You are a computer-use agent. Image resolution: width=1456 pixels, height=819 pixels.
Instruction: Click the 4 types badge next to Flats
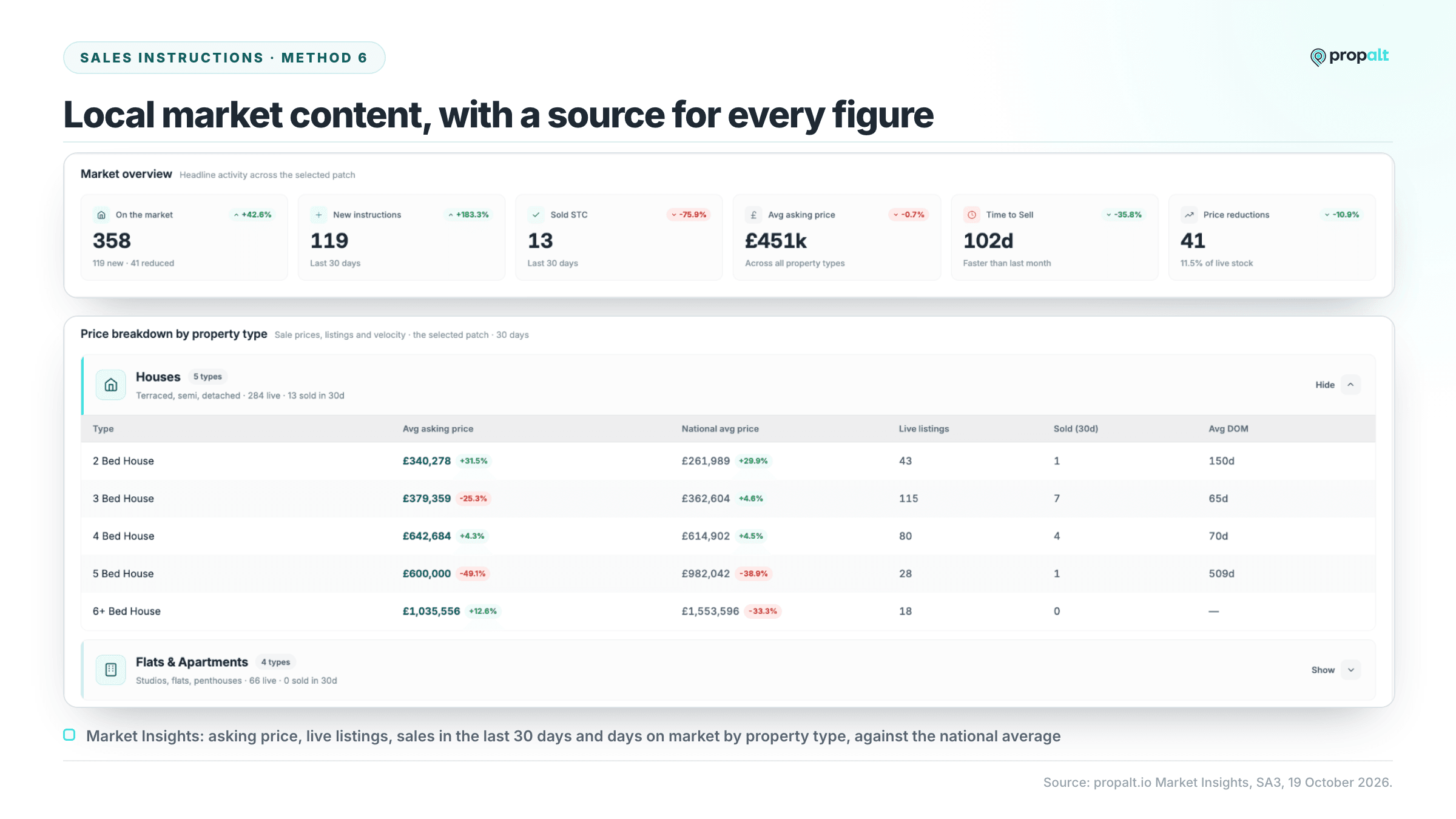[x=275, y=662]
